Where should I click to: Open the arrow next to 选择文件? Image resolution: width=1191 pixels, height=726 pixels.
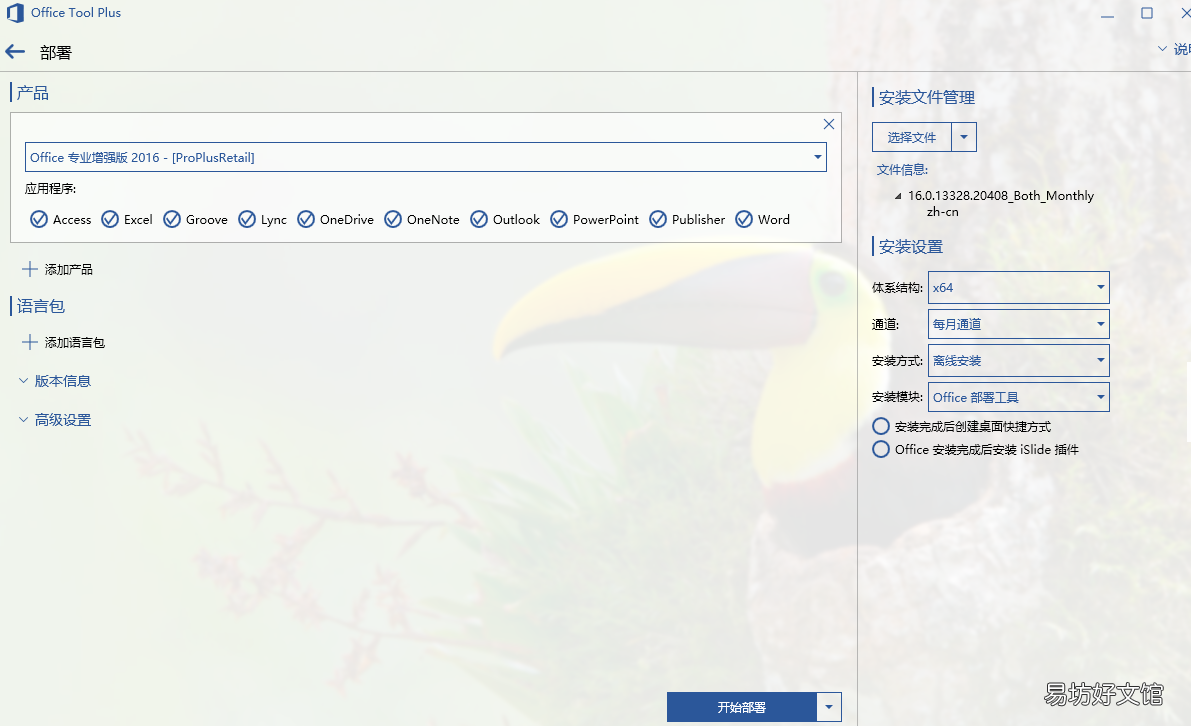click(964, 137)
